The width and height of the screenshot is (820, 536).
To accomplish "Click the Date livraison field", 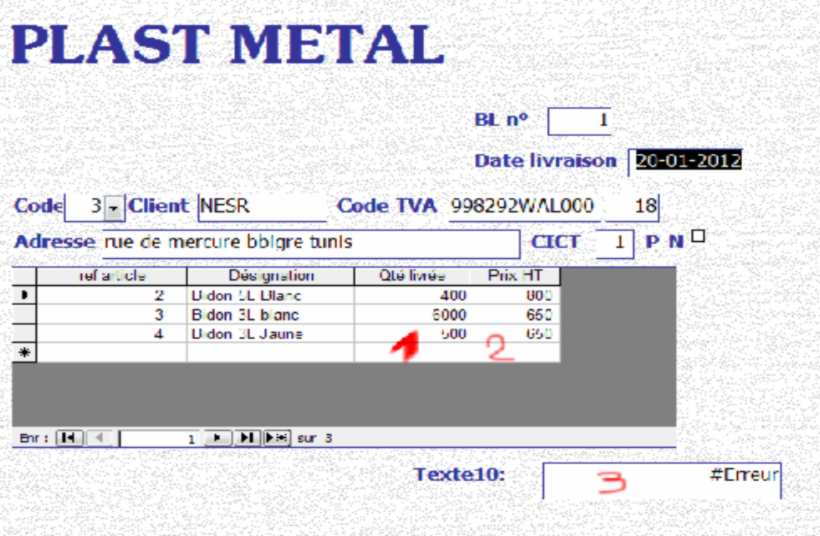I will (685, 161).
